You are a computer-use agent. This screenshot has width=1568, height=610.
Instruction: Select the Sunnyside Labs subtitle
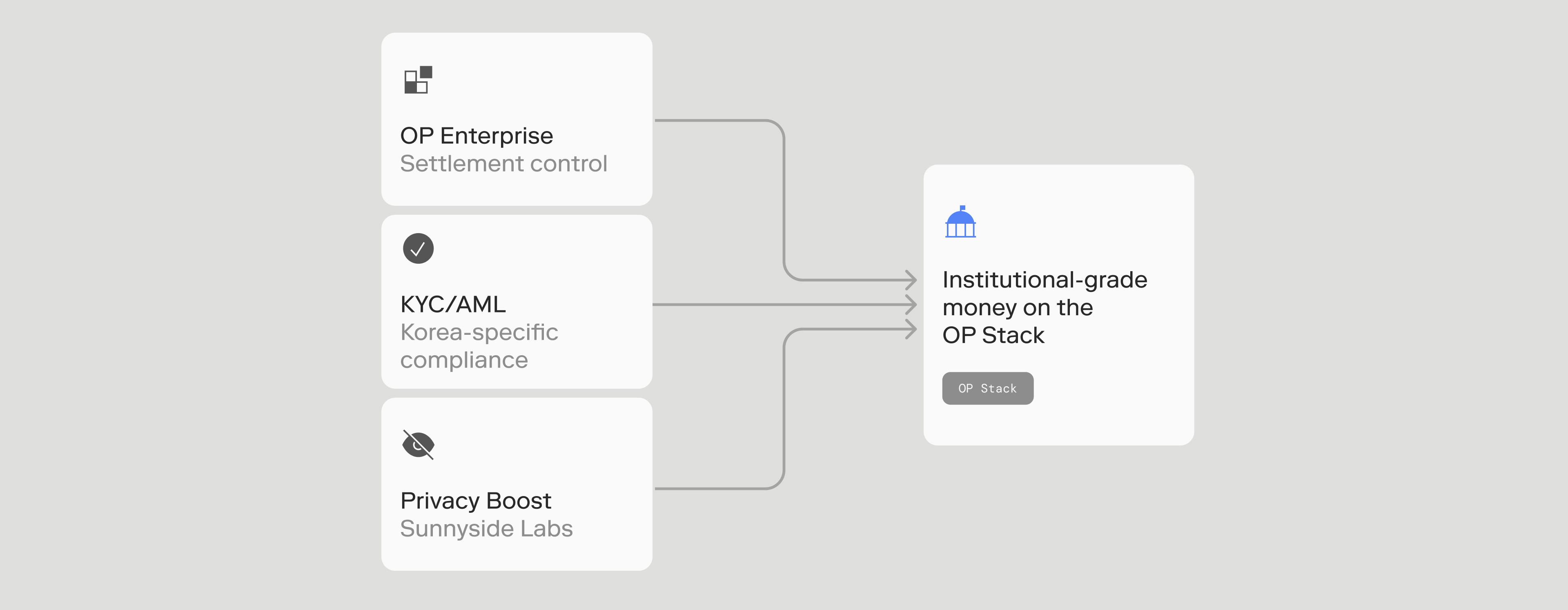pos(486,528)
